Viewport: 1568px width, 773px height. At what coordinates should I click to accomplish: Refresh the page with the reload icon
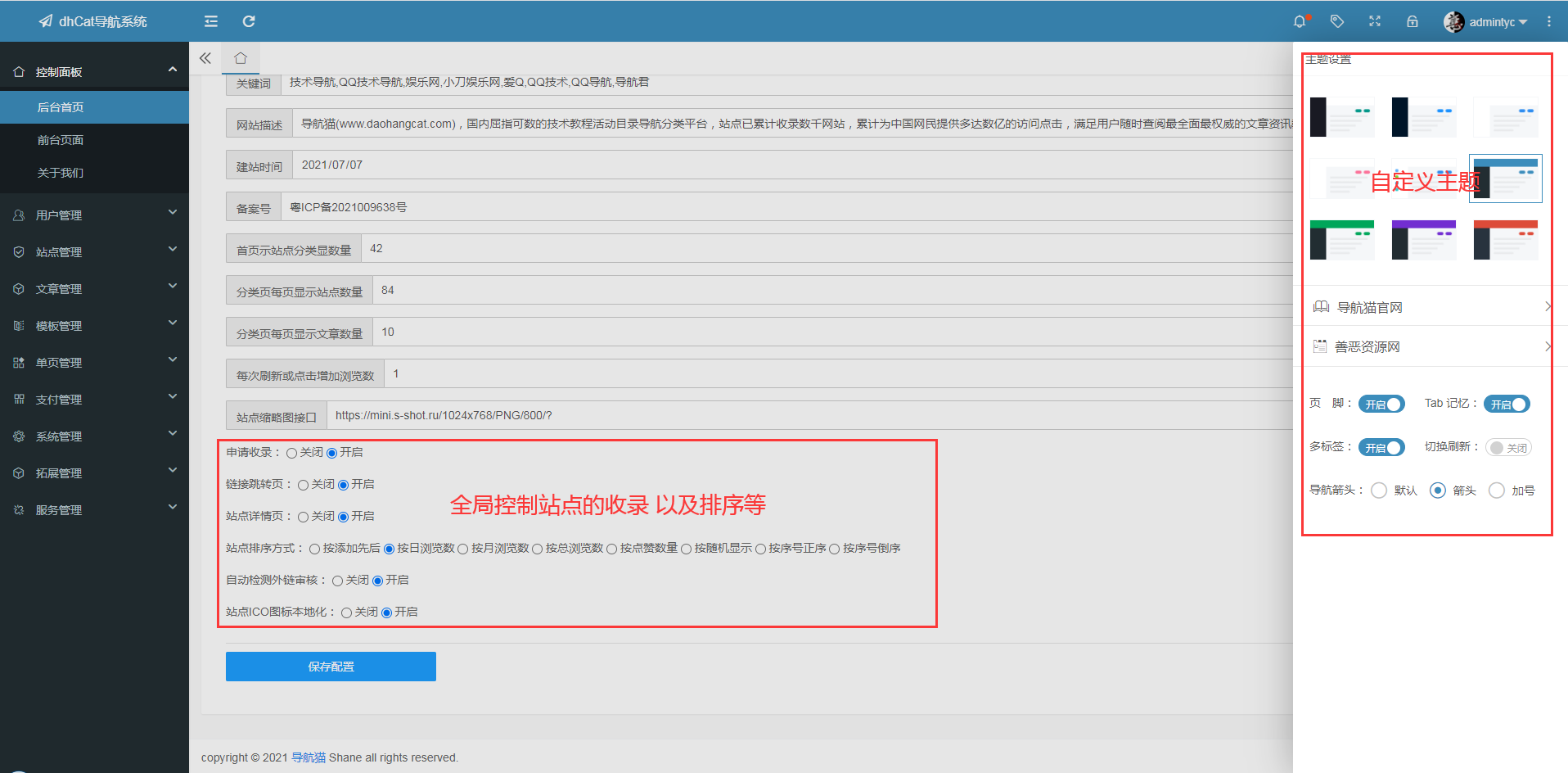pyautogui.click(x=249, y=20)
